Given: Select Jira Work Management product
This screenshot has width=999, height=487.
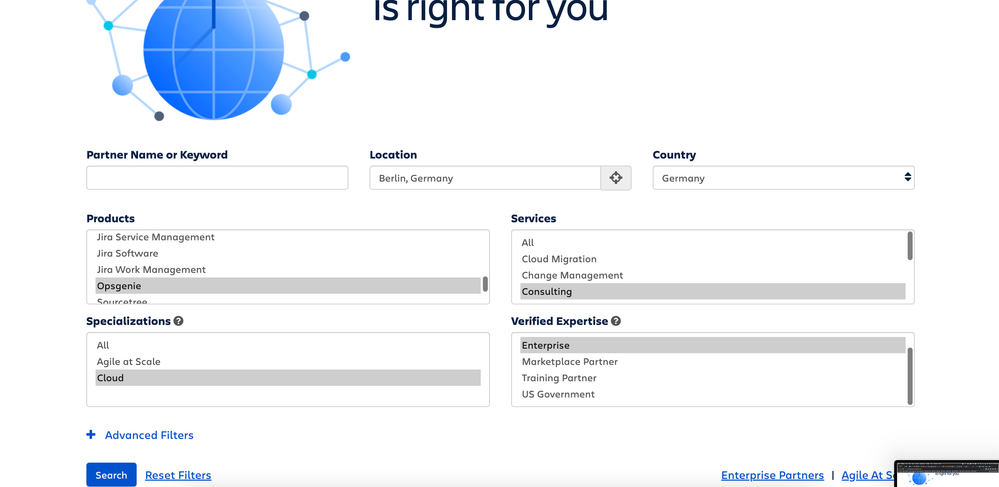Looking at the screenshot, I should pos(288,270).
